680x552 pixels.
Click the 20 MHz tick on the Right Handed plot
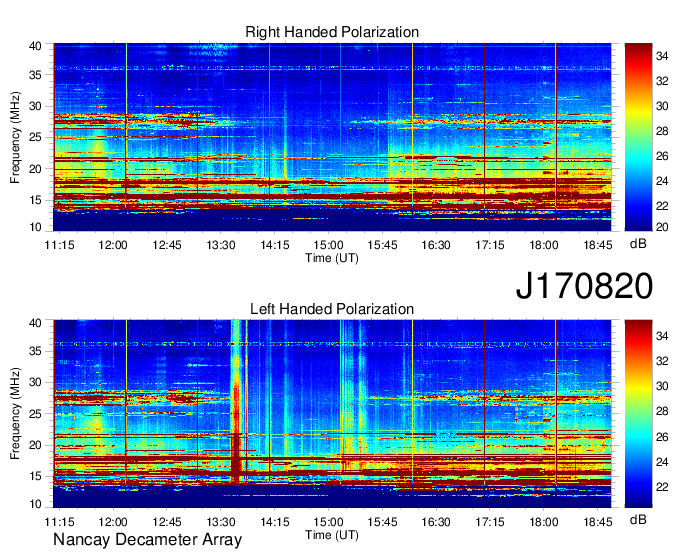pyautogui.click(x=35, y=169)
